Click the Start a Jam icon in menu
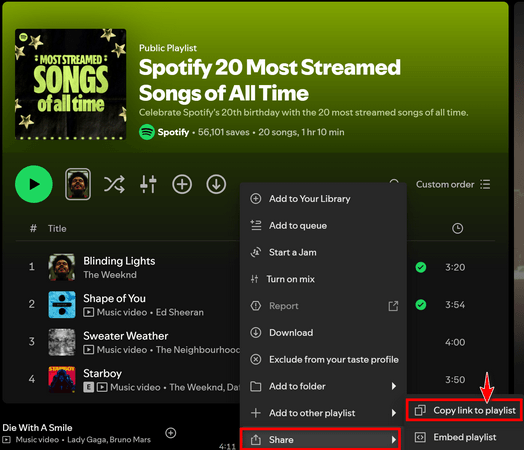 (256, 252)
